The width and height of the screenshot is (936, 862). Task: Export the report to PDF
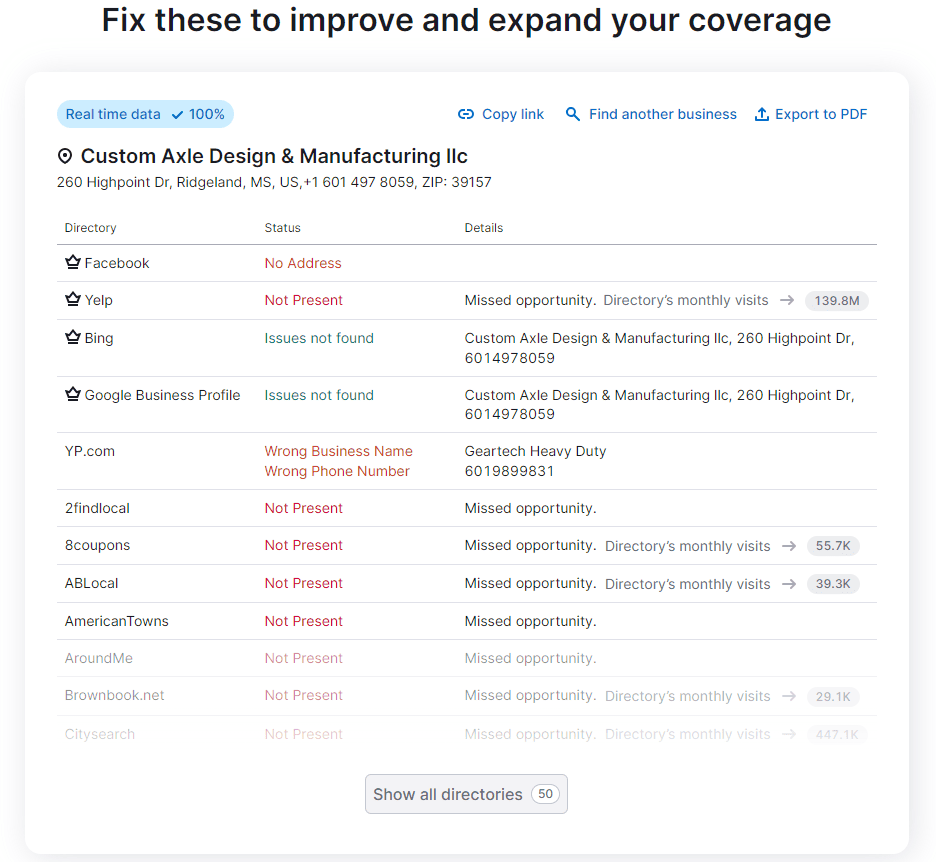pyautogui.click(x=811, y=114)
